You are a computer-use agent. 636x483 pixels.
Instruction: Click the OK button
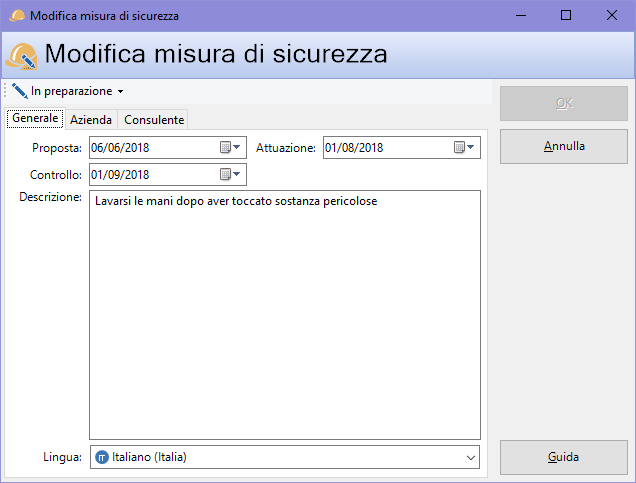tap(564, 103)
